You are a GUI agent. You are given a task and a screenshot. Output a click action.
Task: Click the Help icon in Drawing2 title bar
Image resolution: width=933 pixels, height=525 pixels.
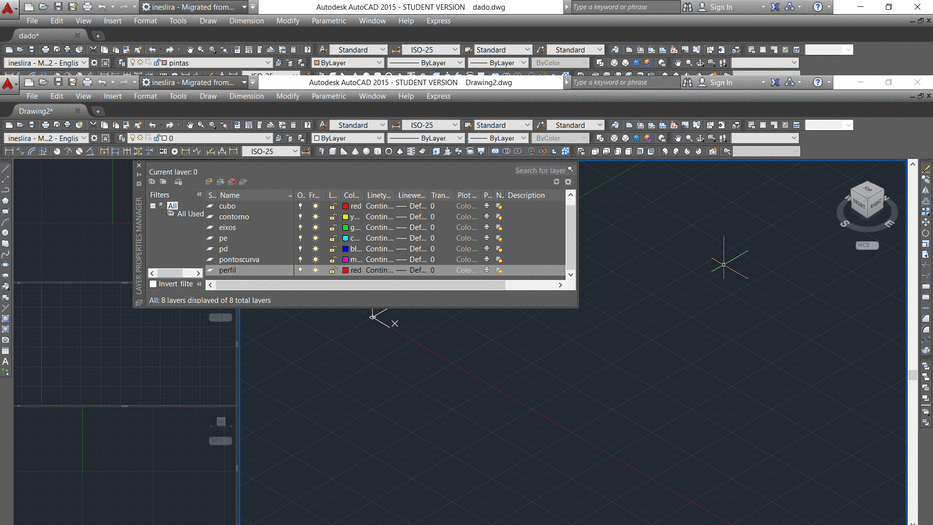tap(818, 82)
